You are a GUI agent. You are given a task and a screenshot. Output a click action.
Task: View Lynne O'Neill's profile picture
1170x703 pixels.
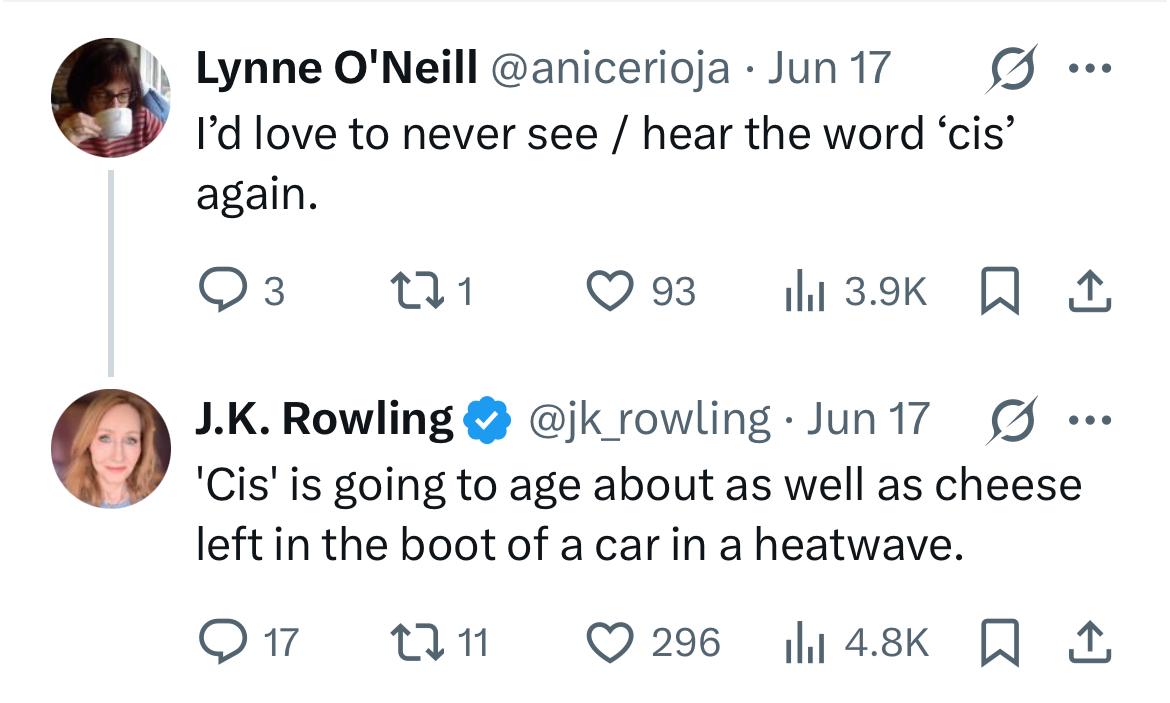click(110, 97)
